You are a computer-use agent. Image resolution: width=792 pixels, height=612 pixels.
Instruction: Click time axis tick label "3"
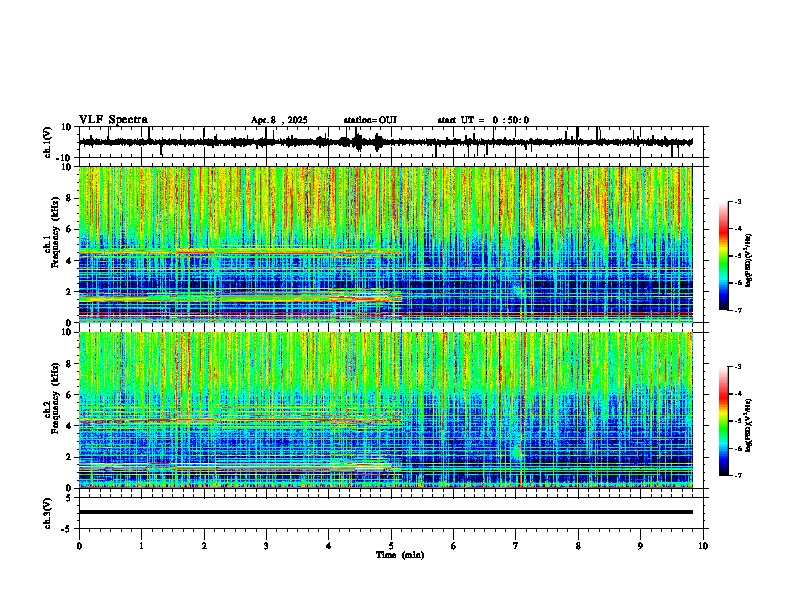click(266, 546)
